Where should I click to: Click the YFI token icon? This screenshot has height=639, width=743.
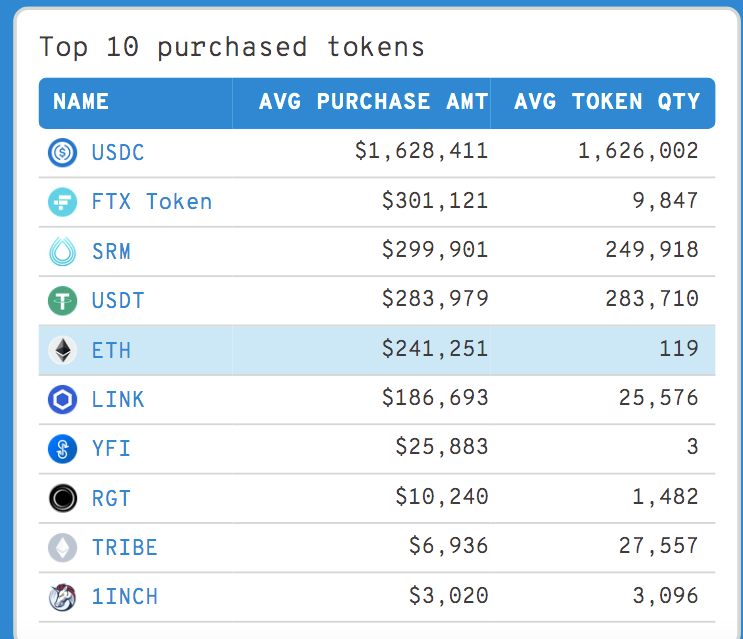[62, 449]
